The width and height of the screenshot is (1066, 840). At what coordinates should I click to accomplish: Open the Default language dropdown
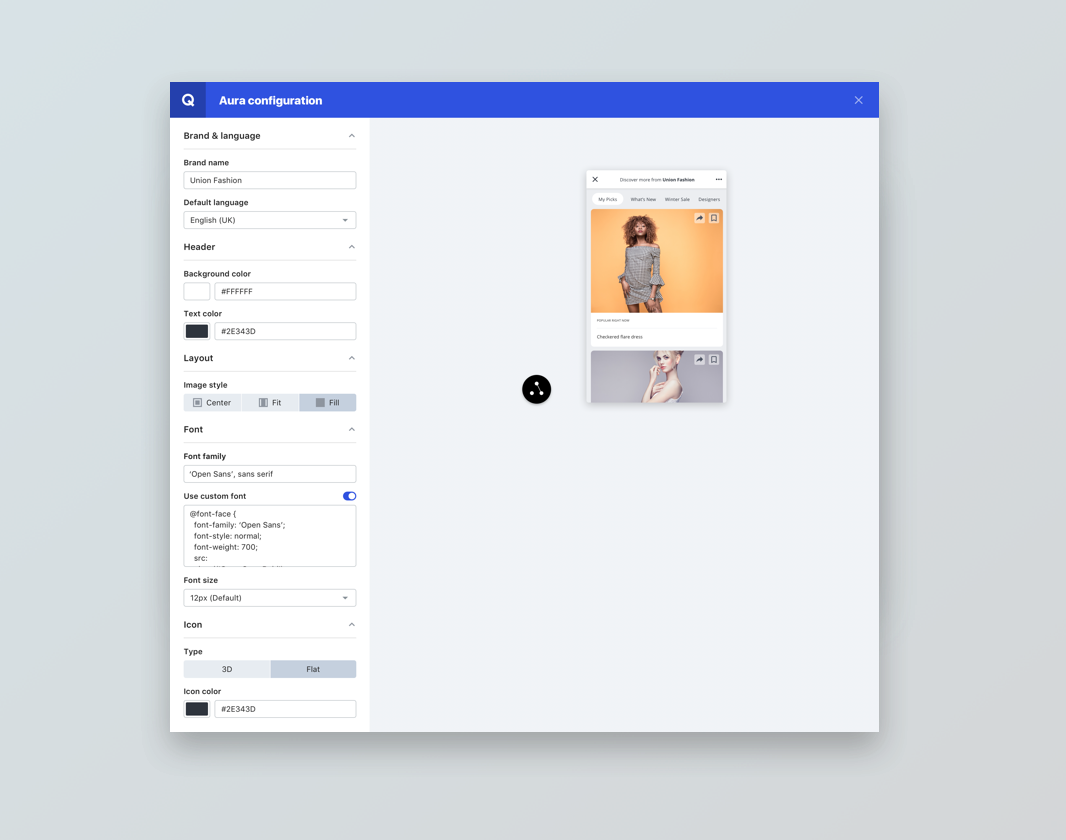point(270,220)
